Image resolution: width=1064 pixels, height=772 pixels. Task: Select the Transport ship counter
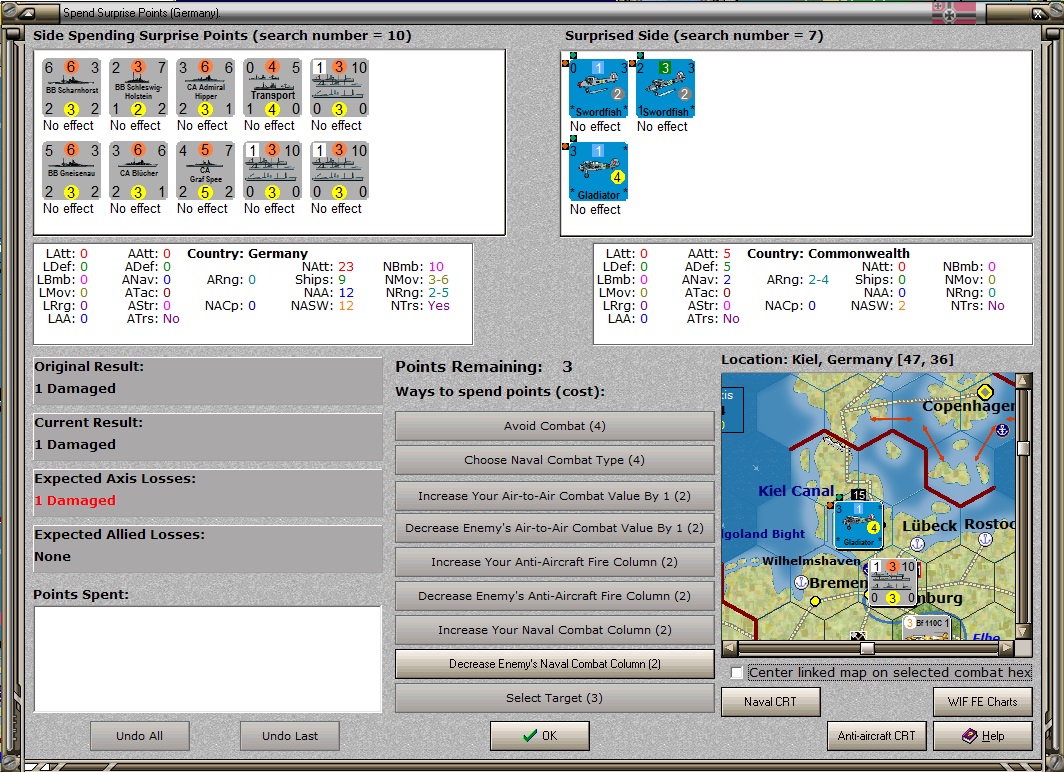point(272,88)
